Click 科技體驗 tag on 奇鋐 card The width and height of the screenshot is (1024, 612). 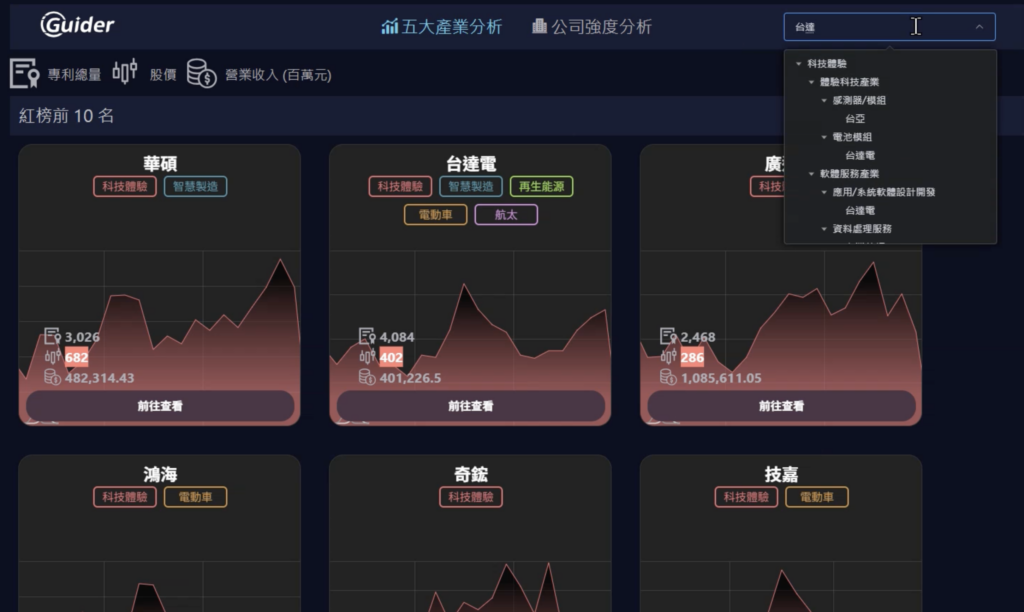coord(471,496)
